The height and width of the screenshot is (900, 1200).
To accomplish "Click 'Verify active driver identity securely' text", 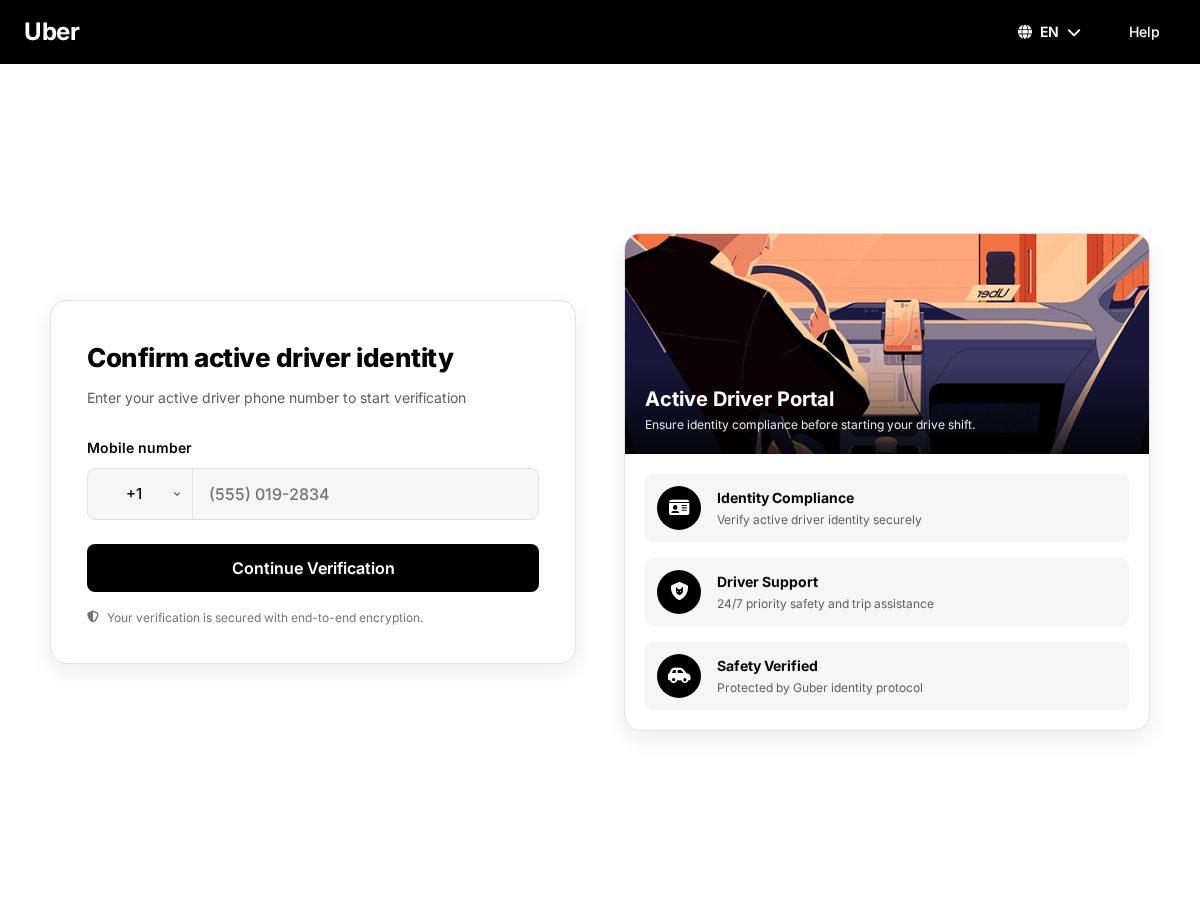I will [x=819, y=520].
